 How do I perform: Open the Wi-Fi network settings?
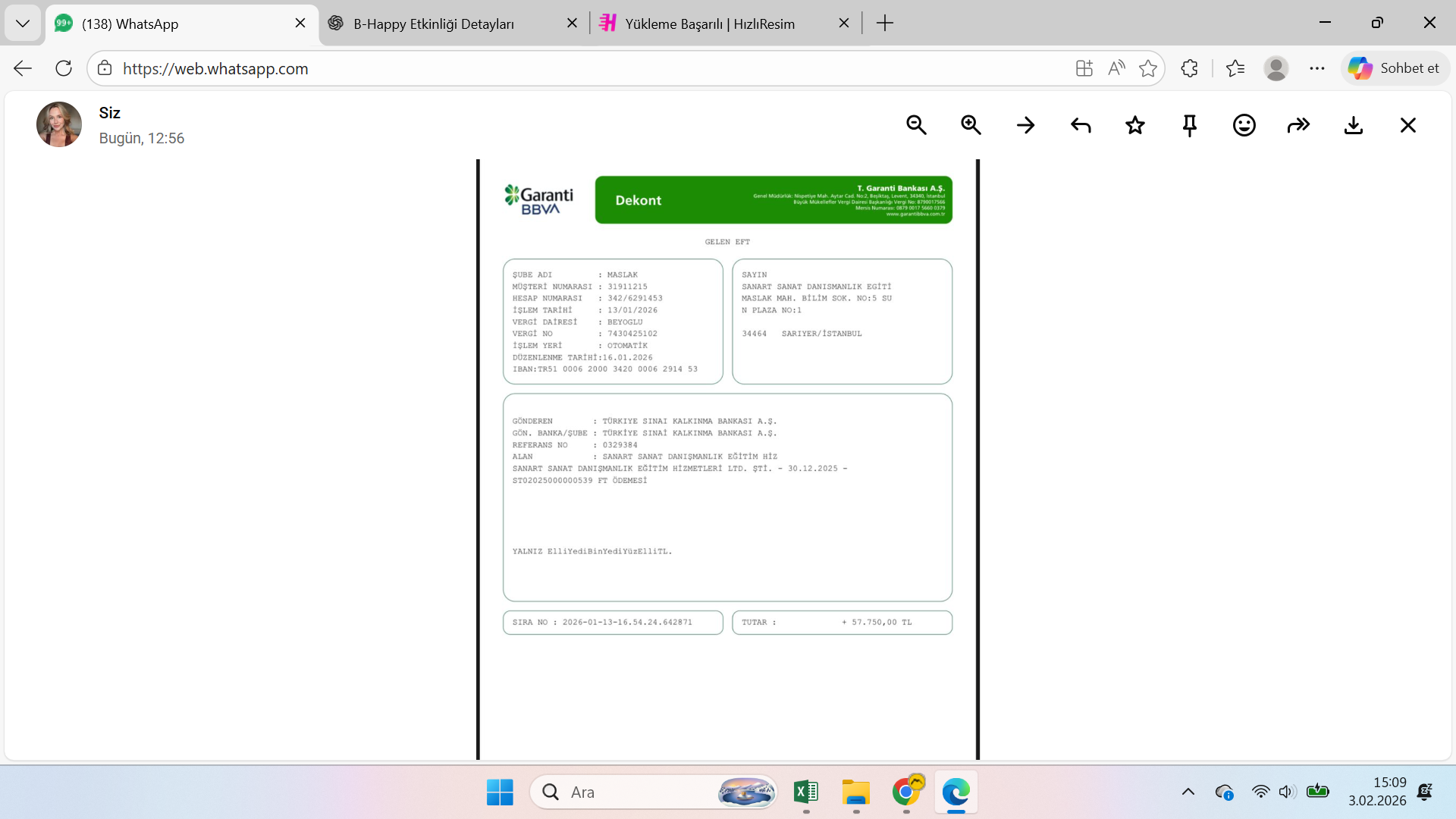pos(1260,792)
